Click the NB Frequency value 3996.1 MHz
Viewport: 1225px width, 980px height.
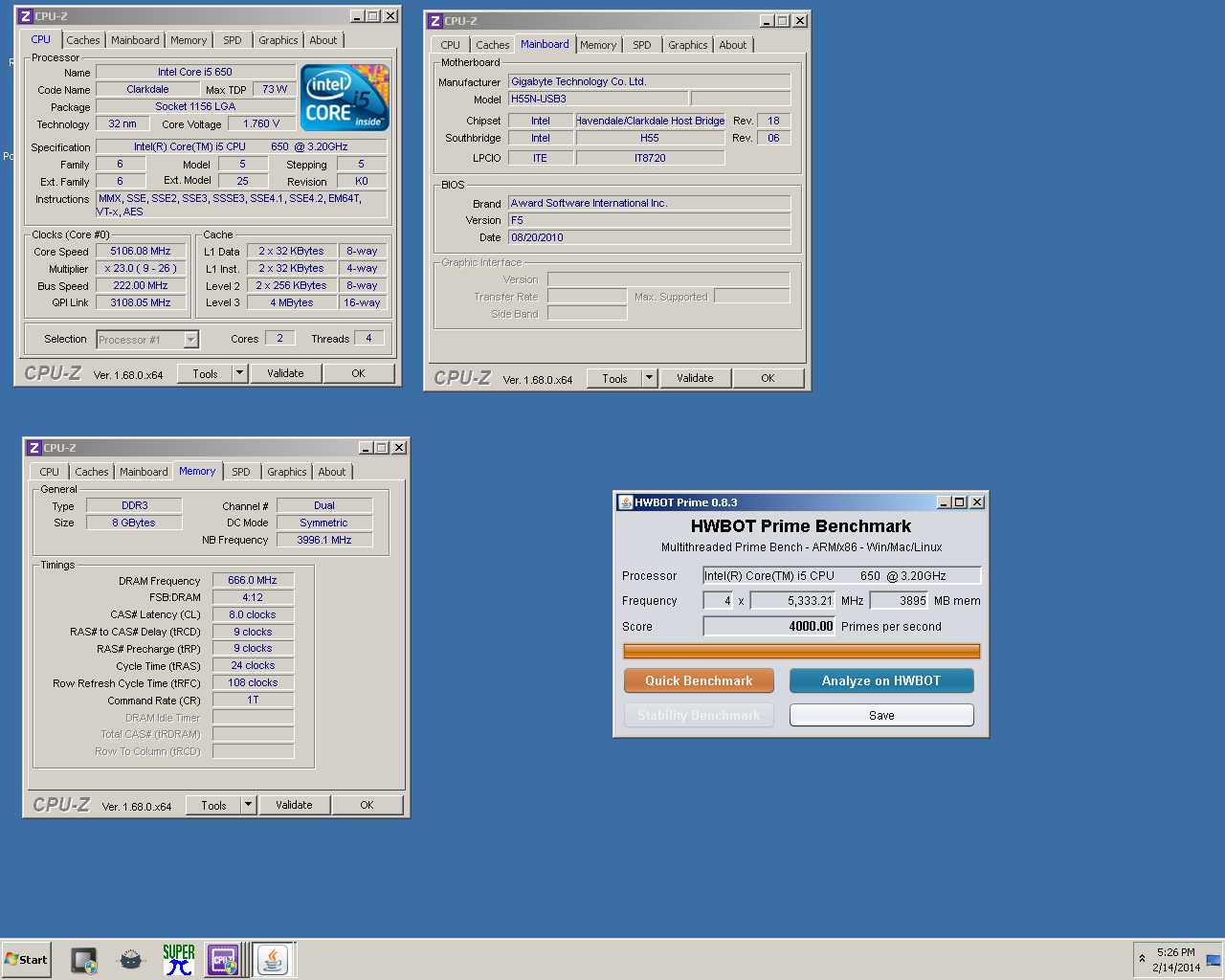[324, 540]
